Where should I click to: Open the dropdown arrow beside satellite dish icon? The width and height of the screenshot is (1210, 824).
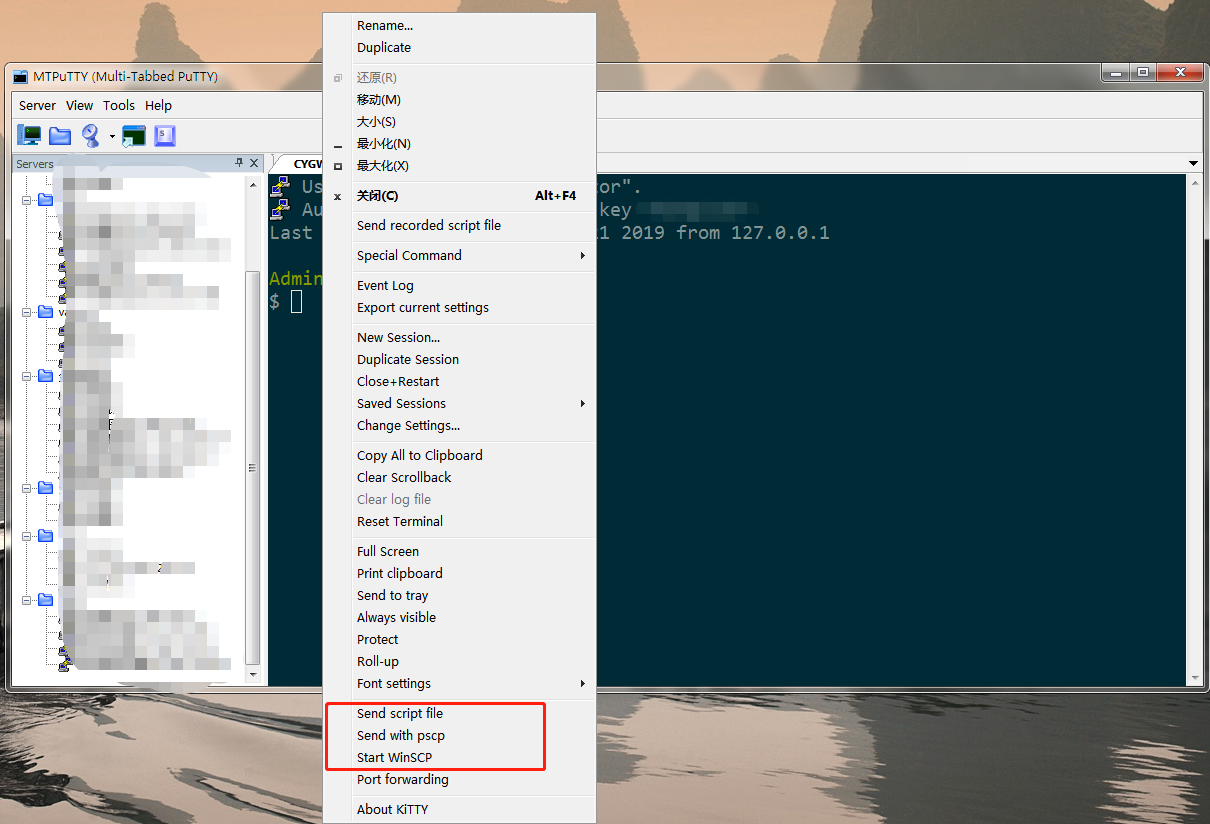coord(112,137)
